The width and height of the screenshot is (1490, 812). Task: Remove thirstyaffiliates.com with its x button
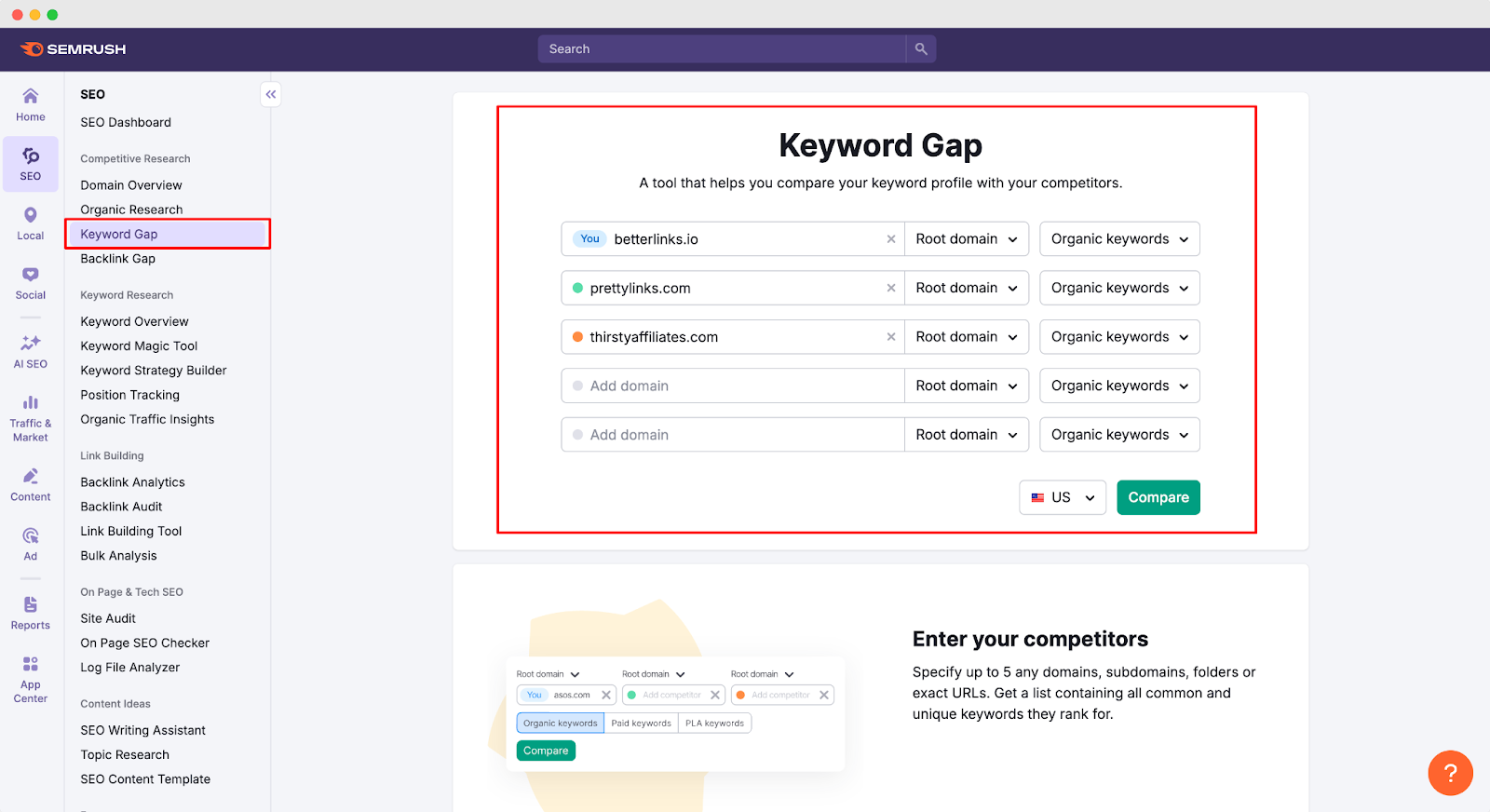(890, 336)
